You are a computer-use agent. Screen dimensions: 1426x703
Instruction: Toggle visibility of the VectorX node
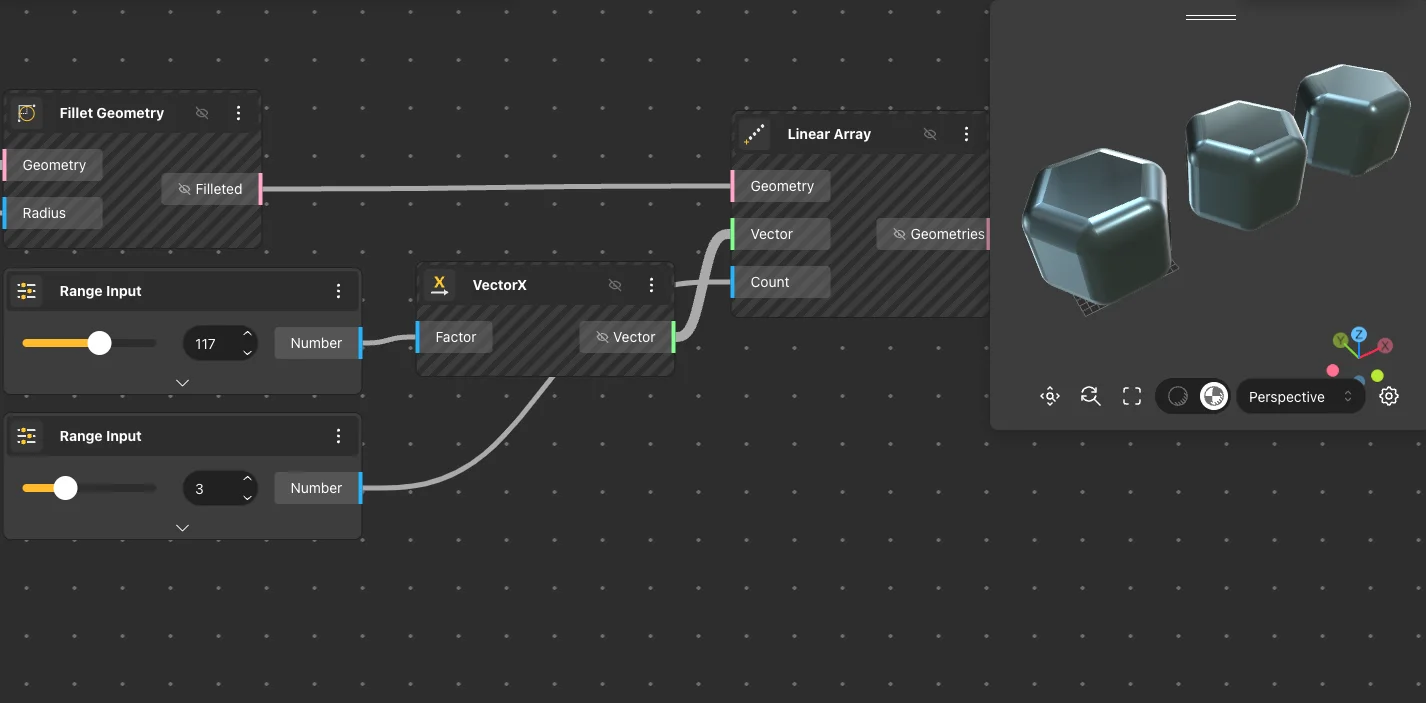[x=615, y=285]
